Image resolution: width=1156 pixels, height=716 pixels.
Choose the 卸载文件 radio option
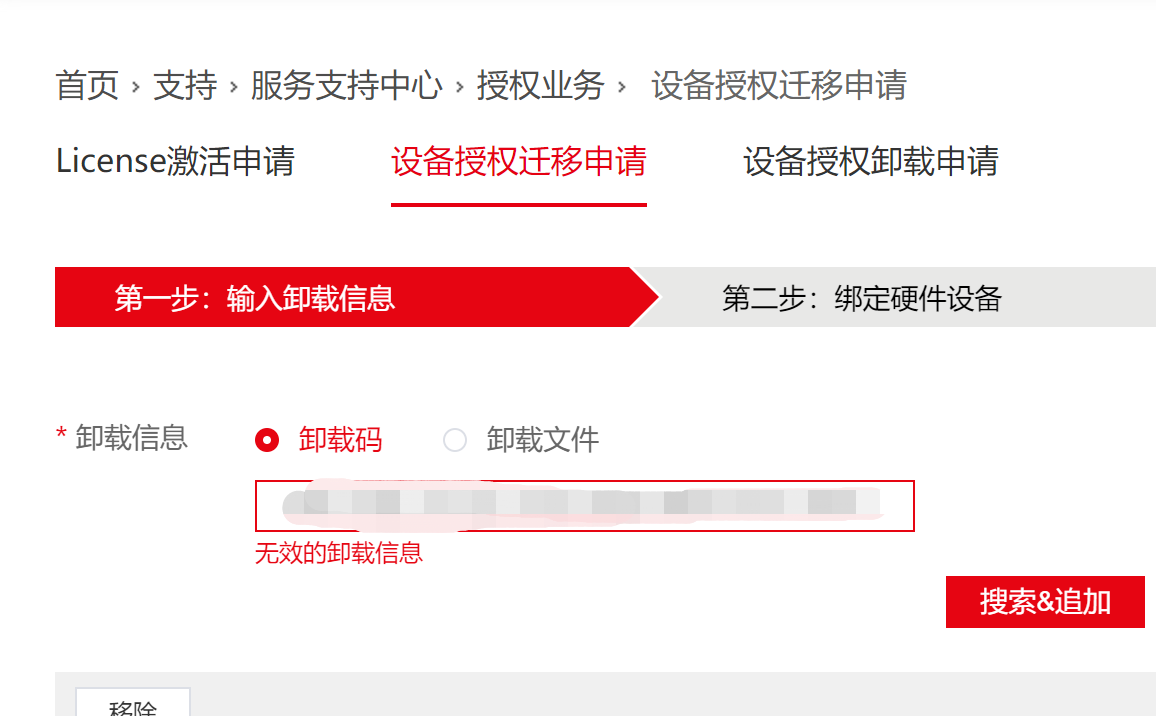(x=455, y=440)
